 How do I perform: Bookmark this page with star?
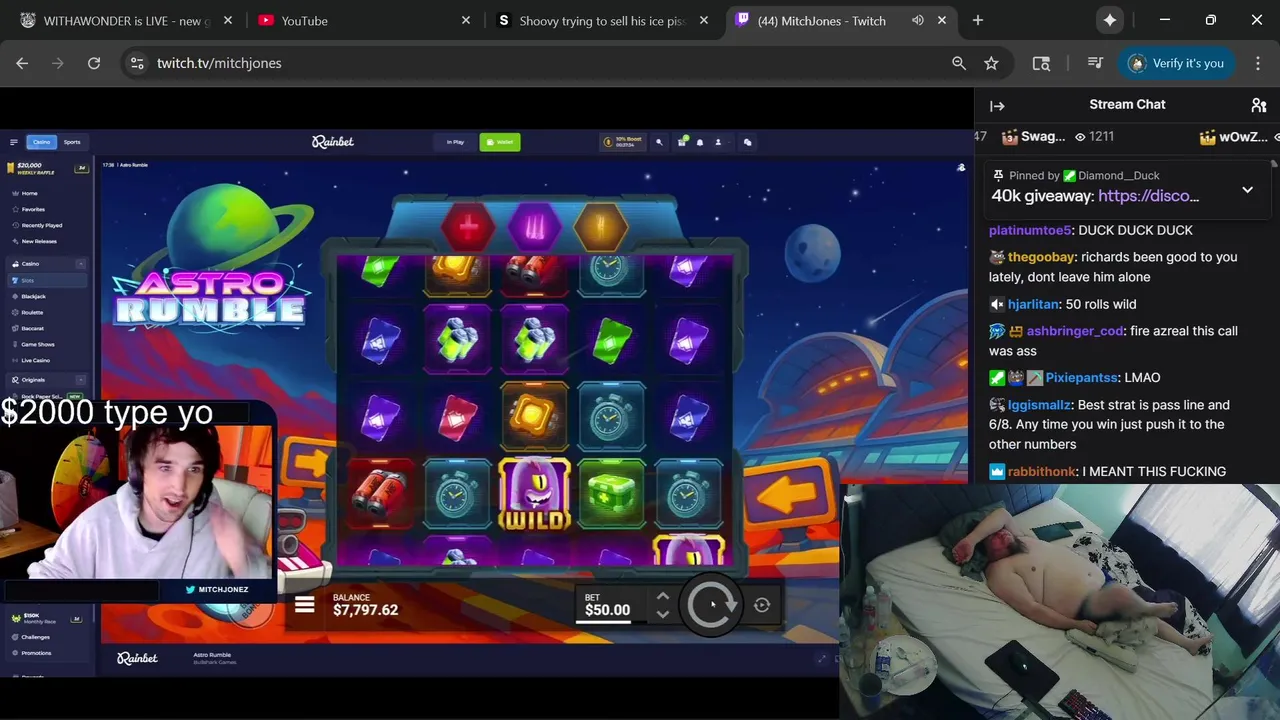click(x=991, y=63)
